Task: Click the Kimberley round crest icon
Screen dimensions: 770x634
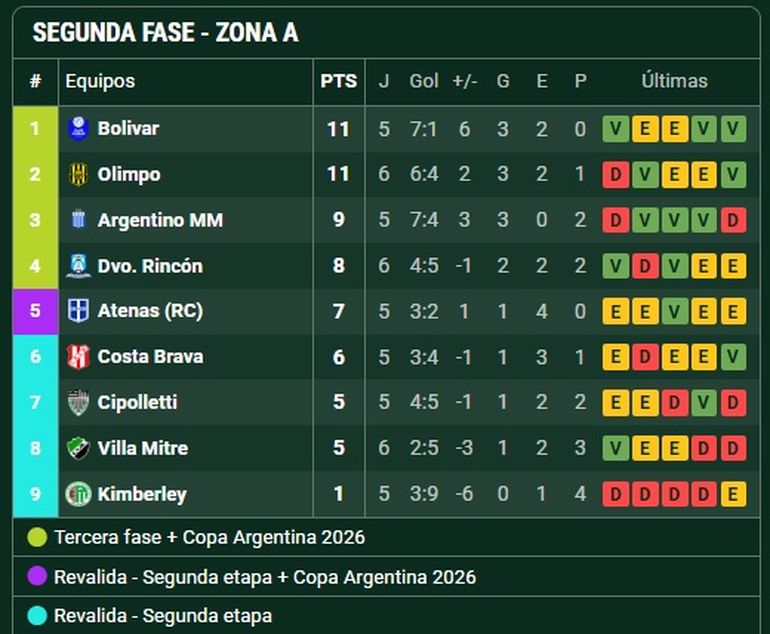Action: [x=78, y=494]
